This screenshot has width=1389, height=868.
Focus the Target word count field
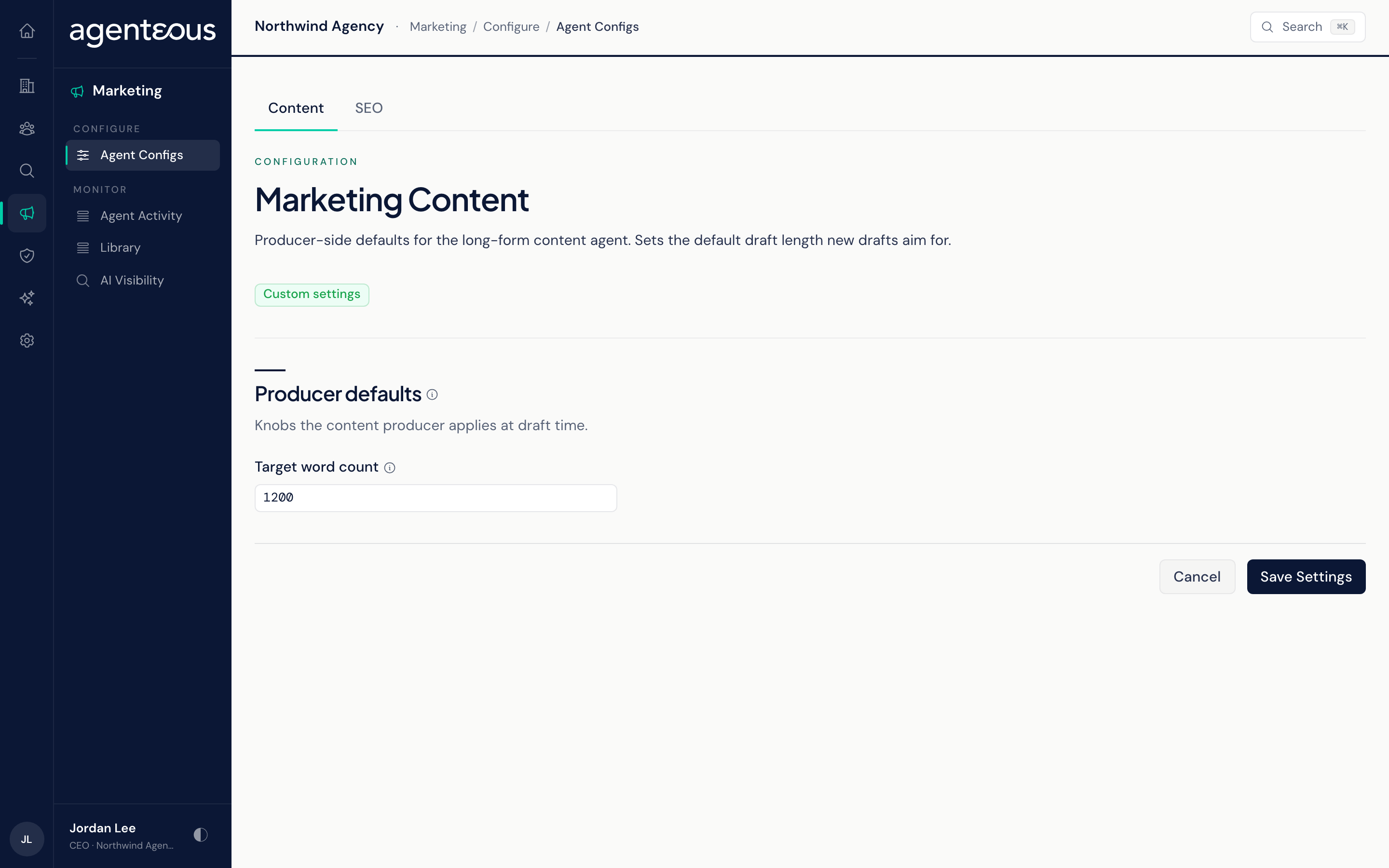click(436, 498)
